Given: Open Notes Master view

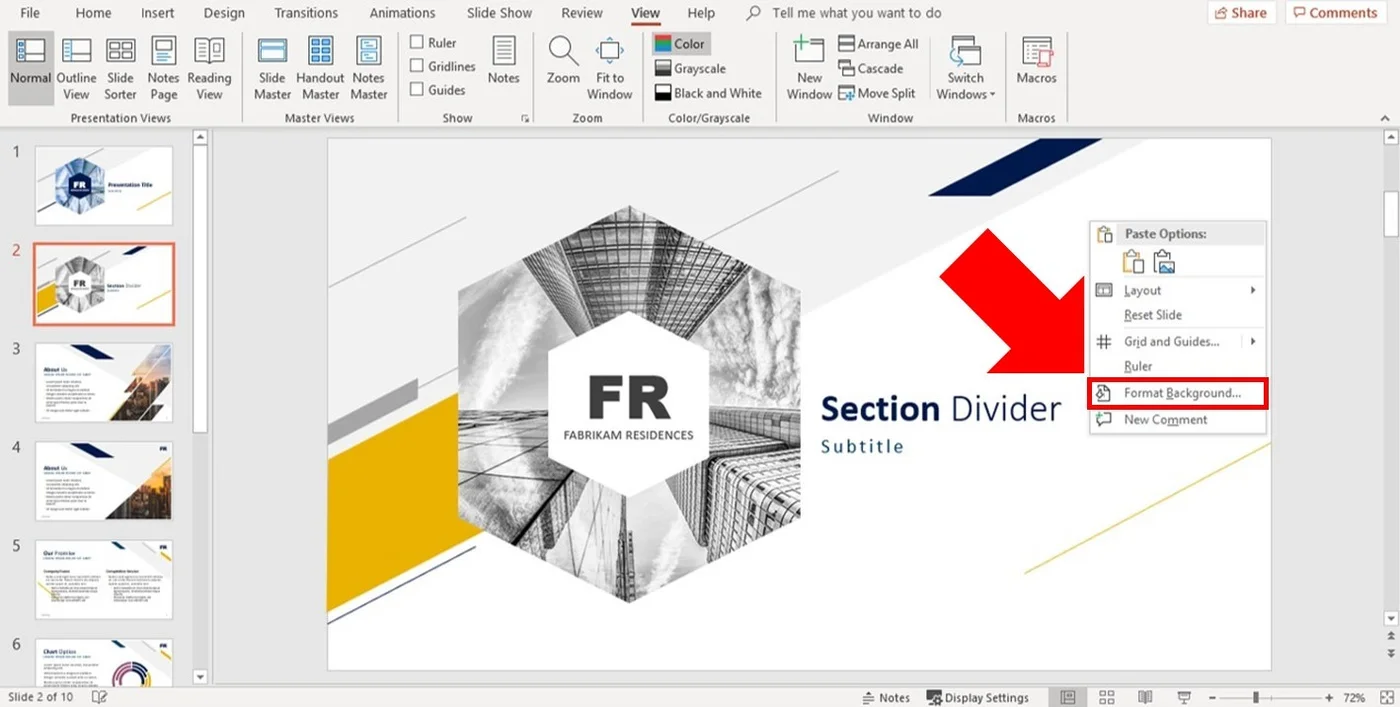Looking at the screenshot, I should [x=368, y=67].
